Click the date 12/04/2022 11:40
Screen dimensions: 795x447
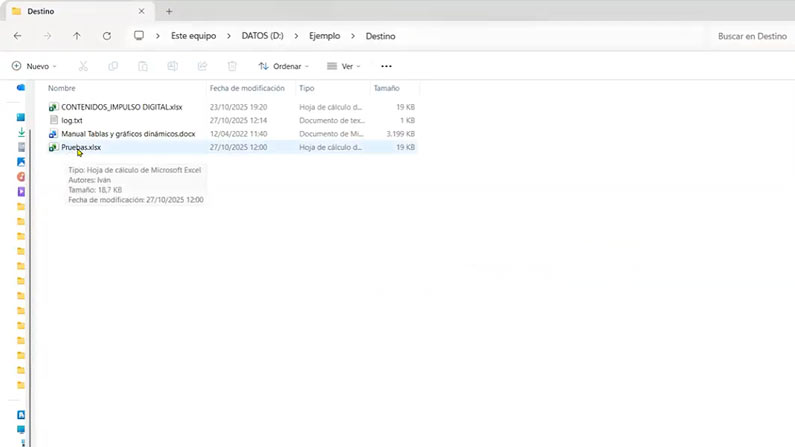coord(238,134)
